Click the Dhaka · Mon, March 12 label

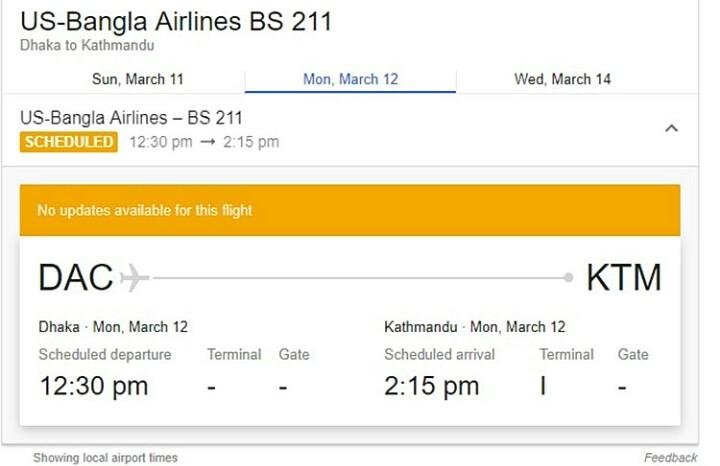(113, 327)
